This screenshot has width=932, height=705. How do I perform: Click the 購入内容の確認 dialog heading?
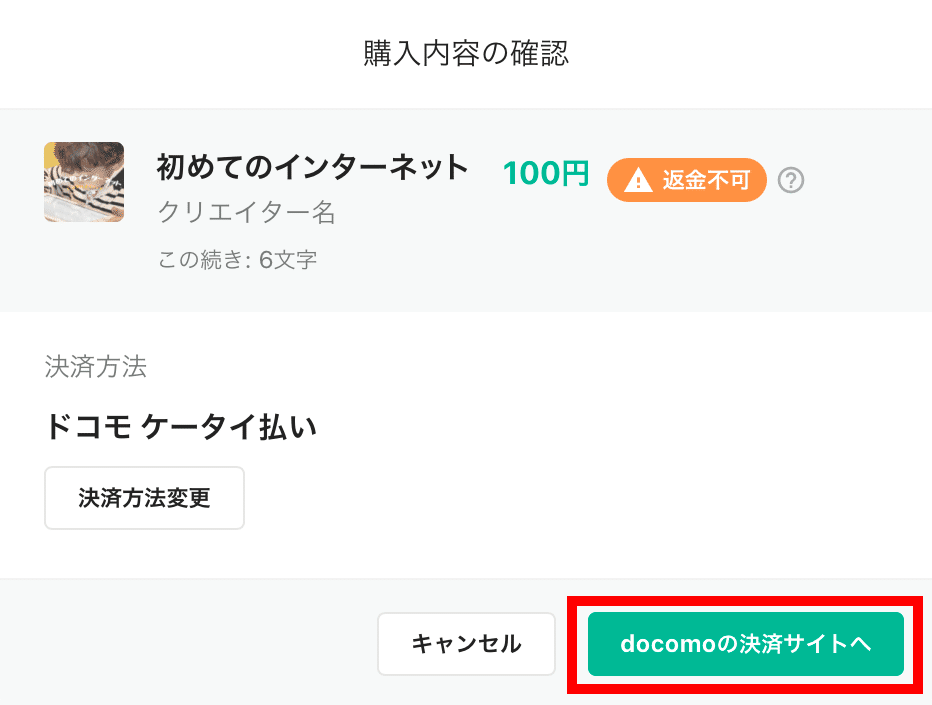[x=466, y=53]
